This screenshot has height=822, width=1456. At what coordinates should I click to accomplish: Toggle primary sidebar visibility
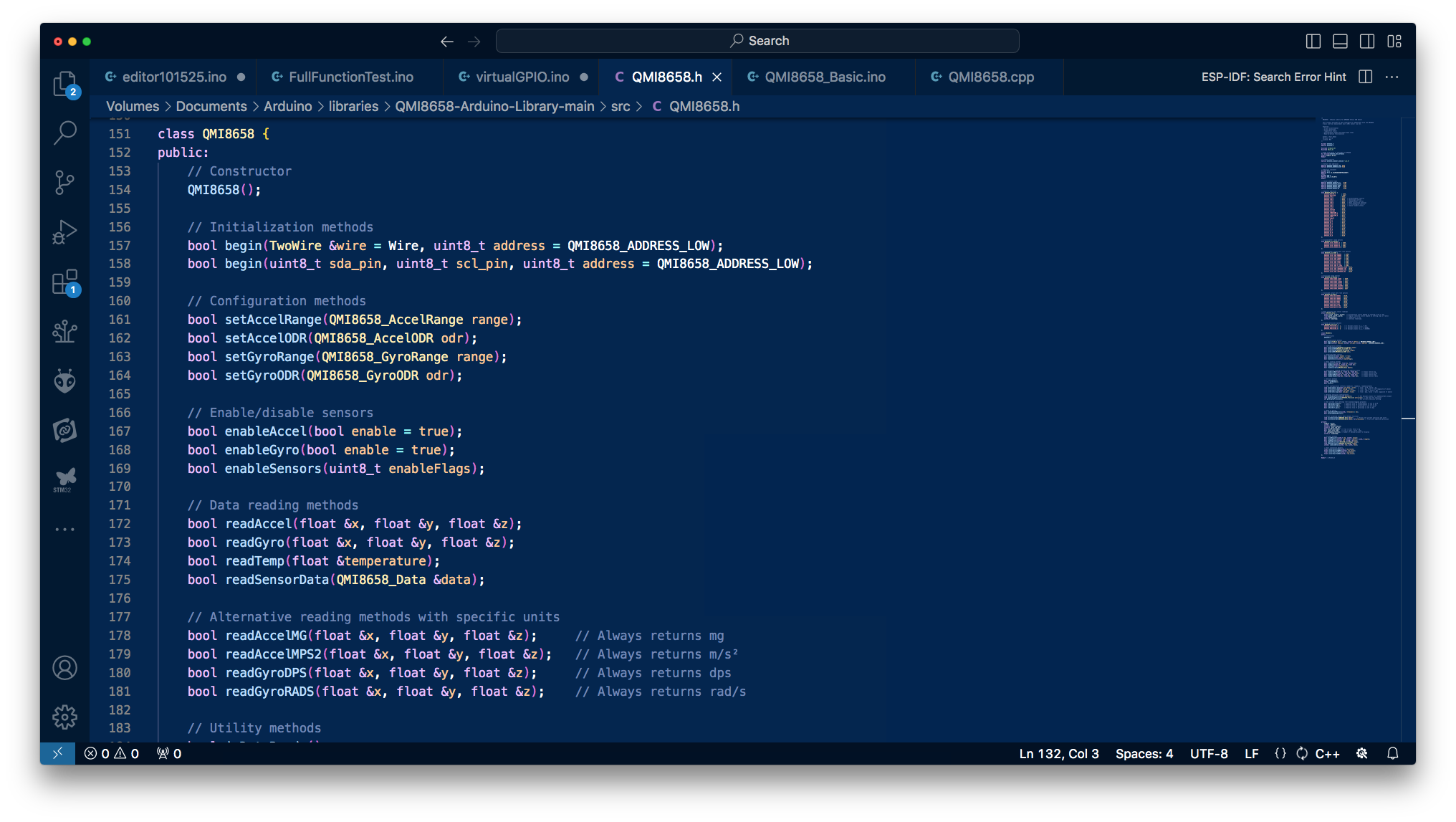1313,42
